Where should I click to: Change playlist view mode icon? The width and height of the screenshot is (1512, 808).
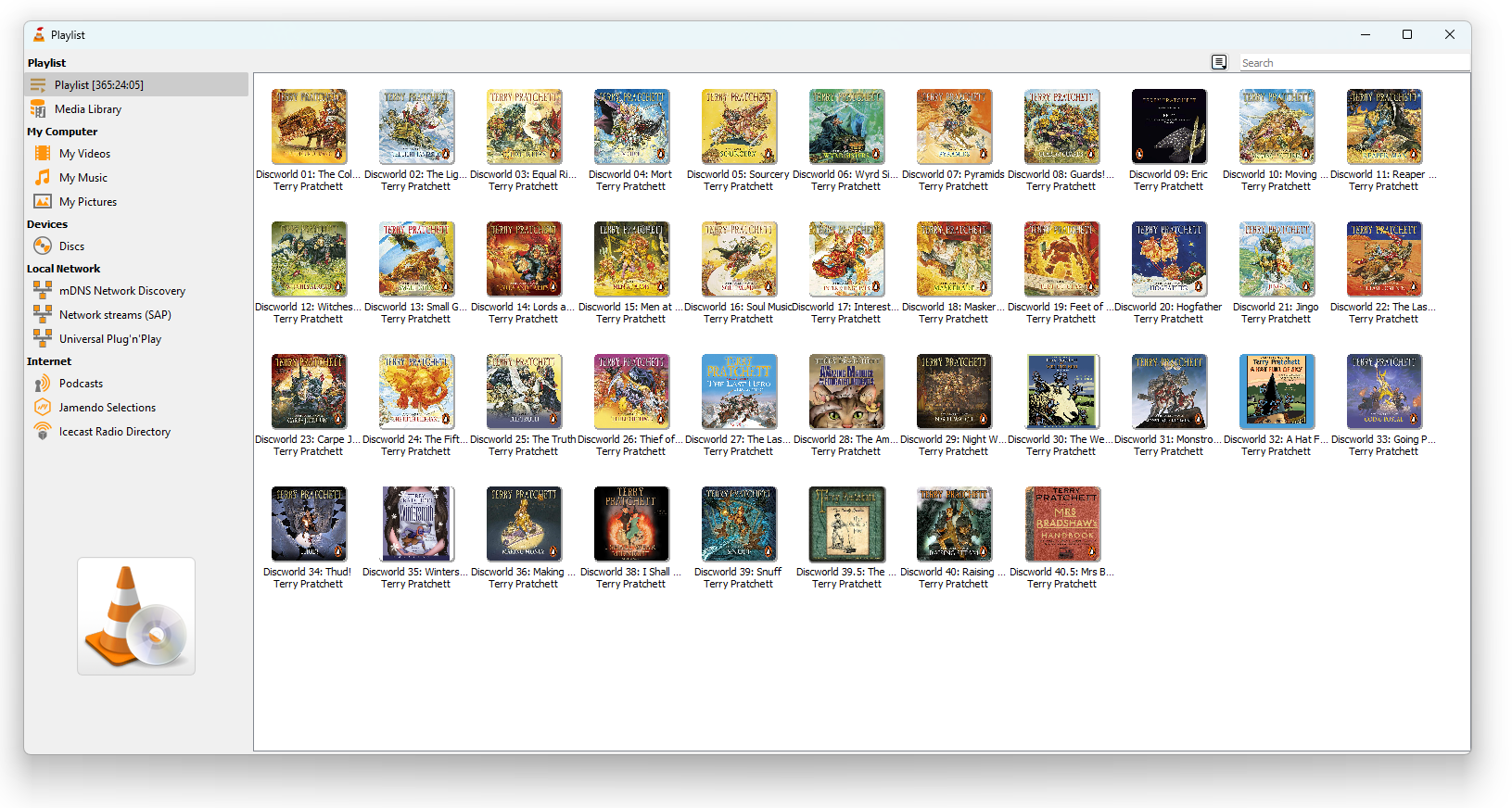[x=1219, y=62]
